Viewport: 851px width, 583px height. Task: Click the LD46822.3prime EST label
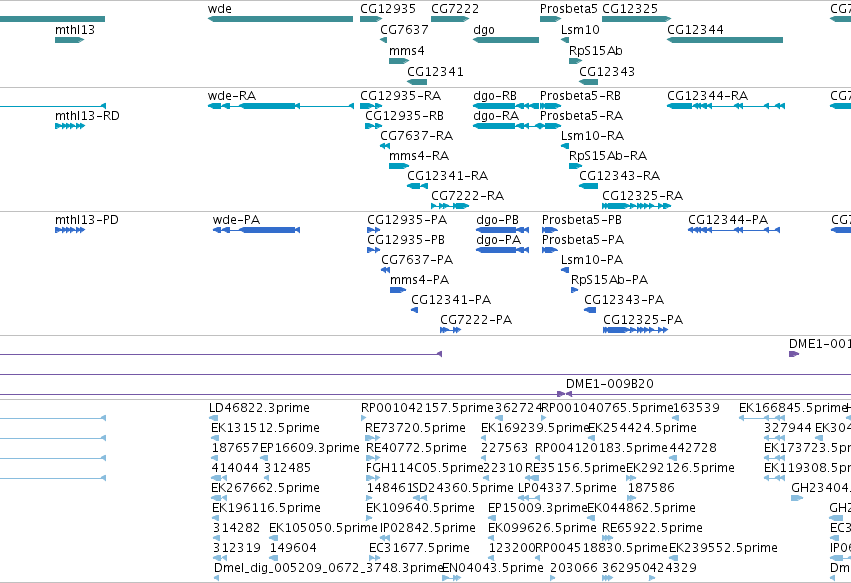pyautogui.click(x=259, y=408)
